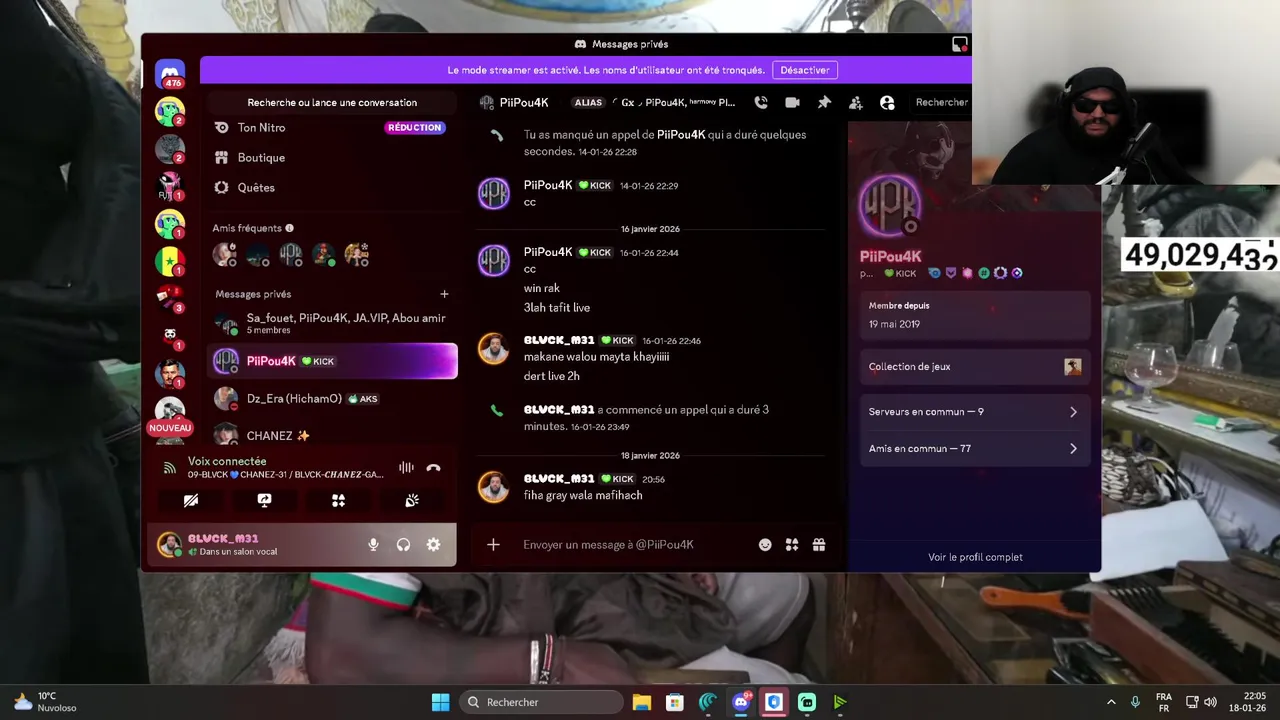Open Voir le profil complet link
1280x720 pixels.
pyautogui.click(x=975, y=557)
